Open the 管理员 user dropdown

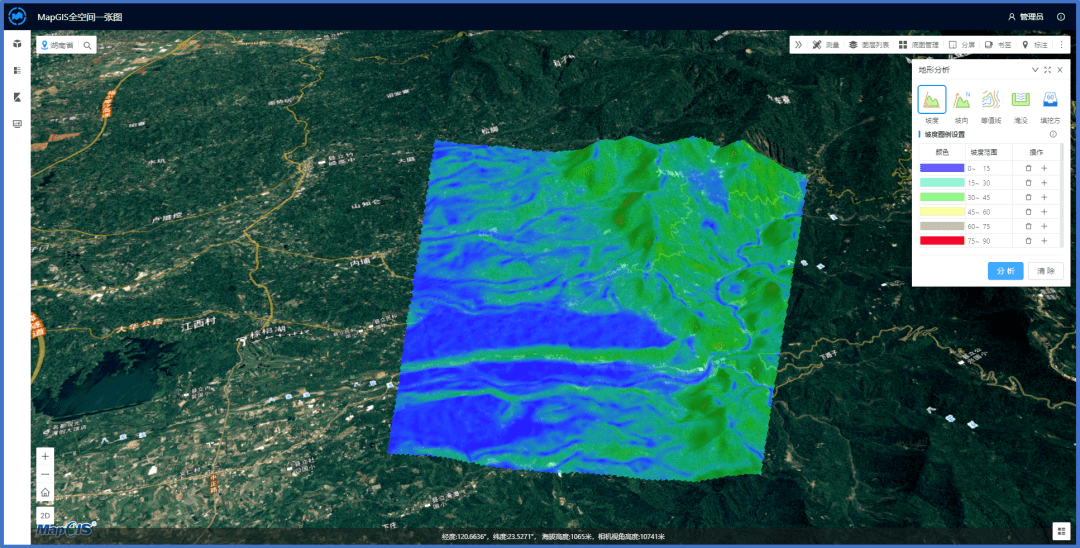[x=1026, y=17]
